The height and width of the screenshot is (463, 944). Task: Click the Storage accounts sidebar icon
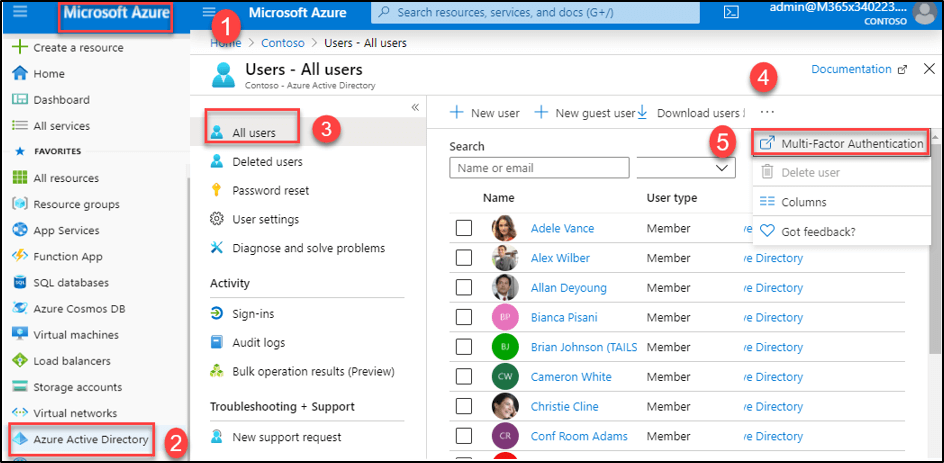point(19,387)
